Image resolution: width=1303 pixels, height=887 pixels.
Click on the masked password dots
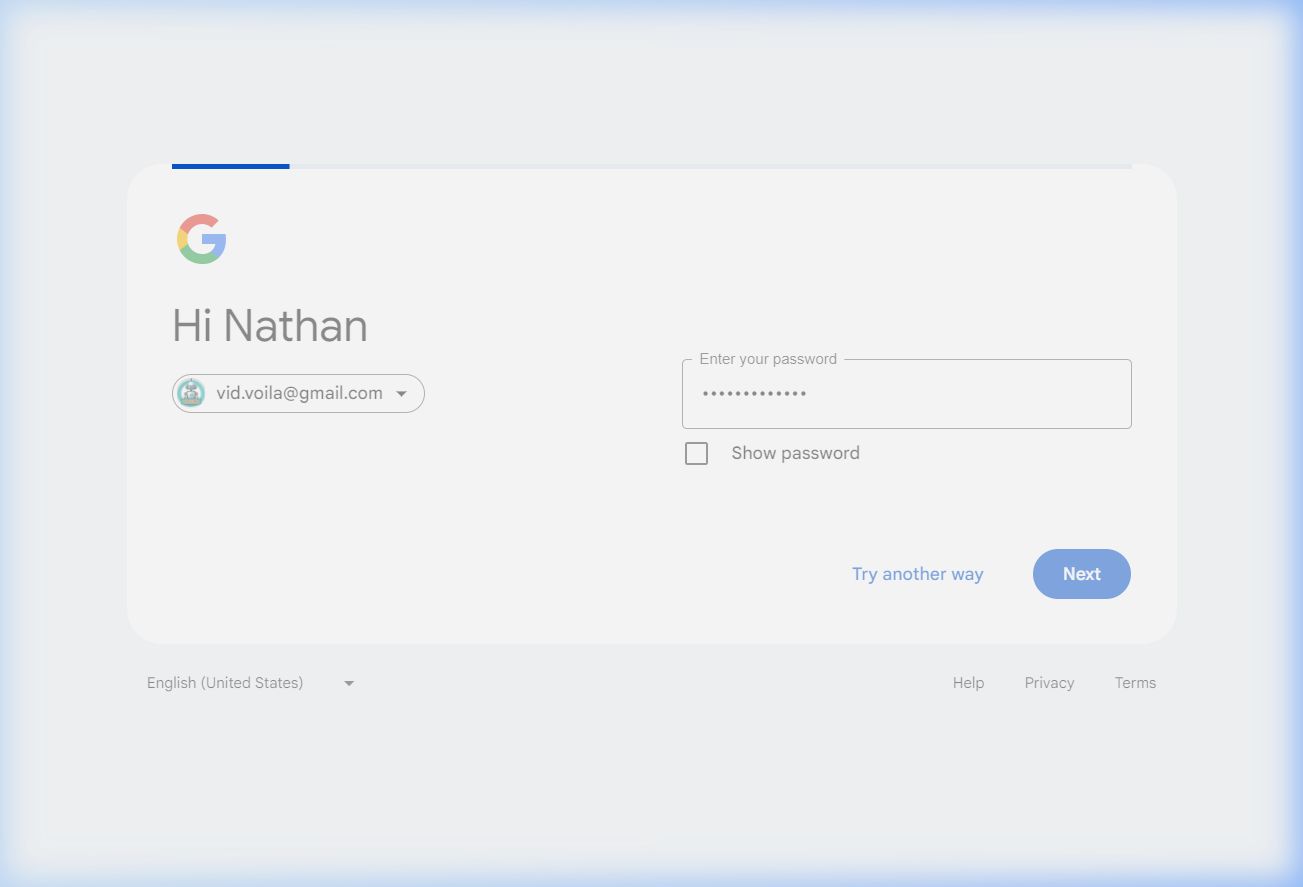755,394
